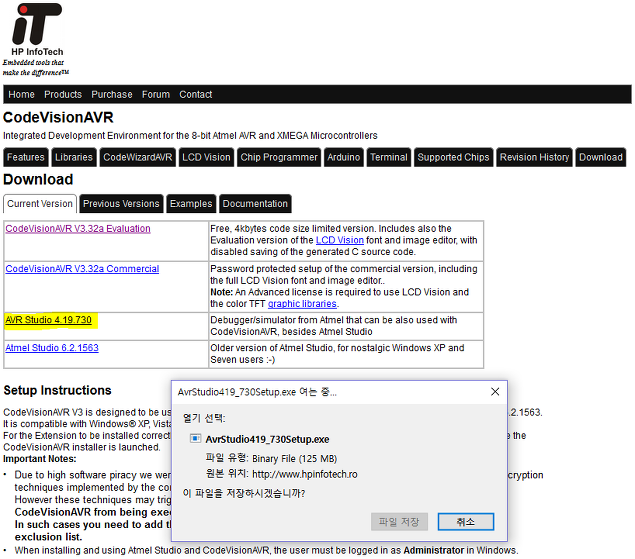
Task: Open the Forum link in nav bar
Action: [156, 94]
